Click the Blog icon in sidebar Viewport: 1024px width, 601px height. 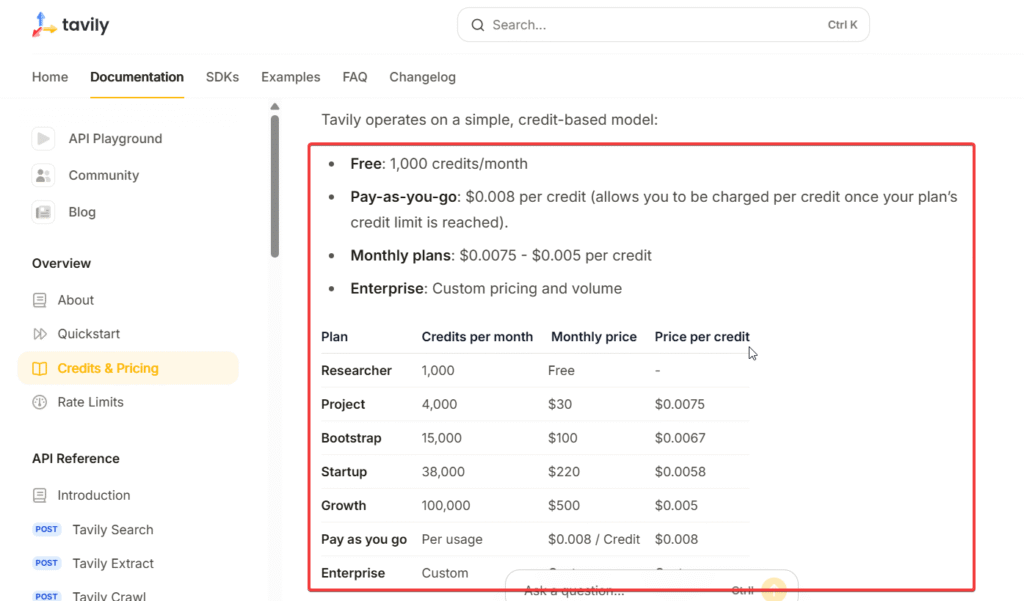point(43,212)
